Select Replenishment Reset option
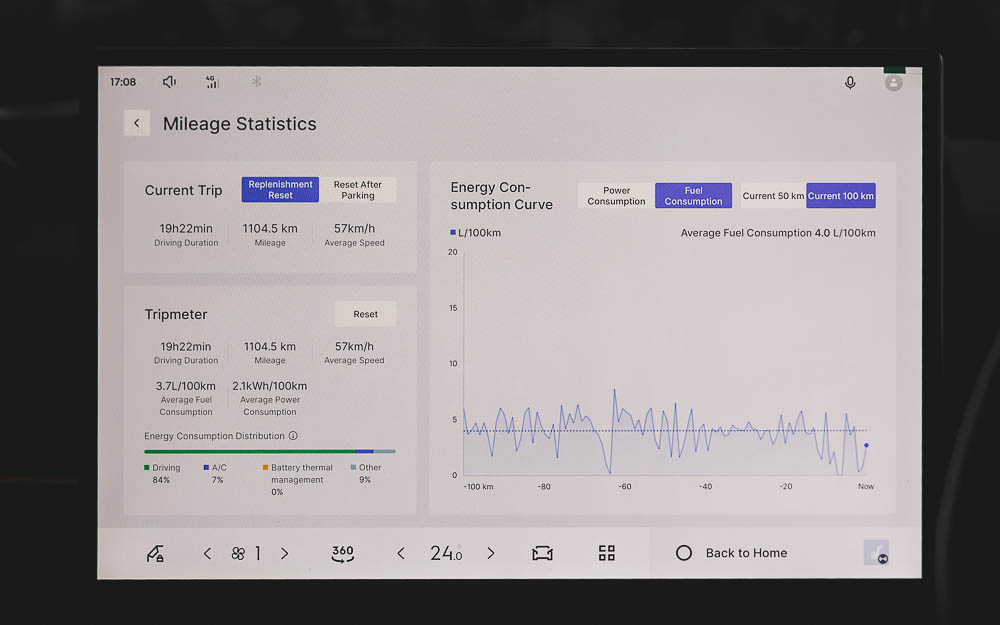This screenshot has width=1000, height=625. (280, 190)
